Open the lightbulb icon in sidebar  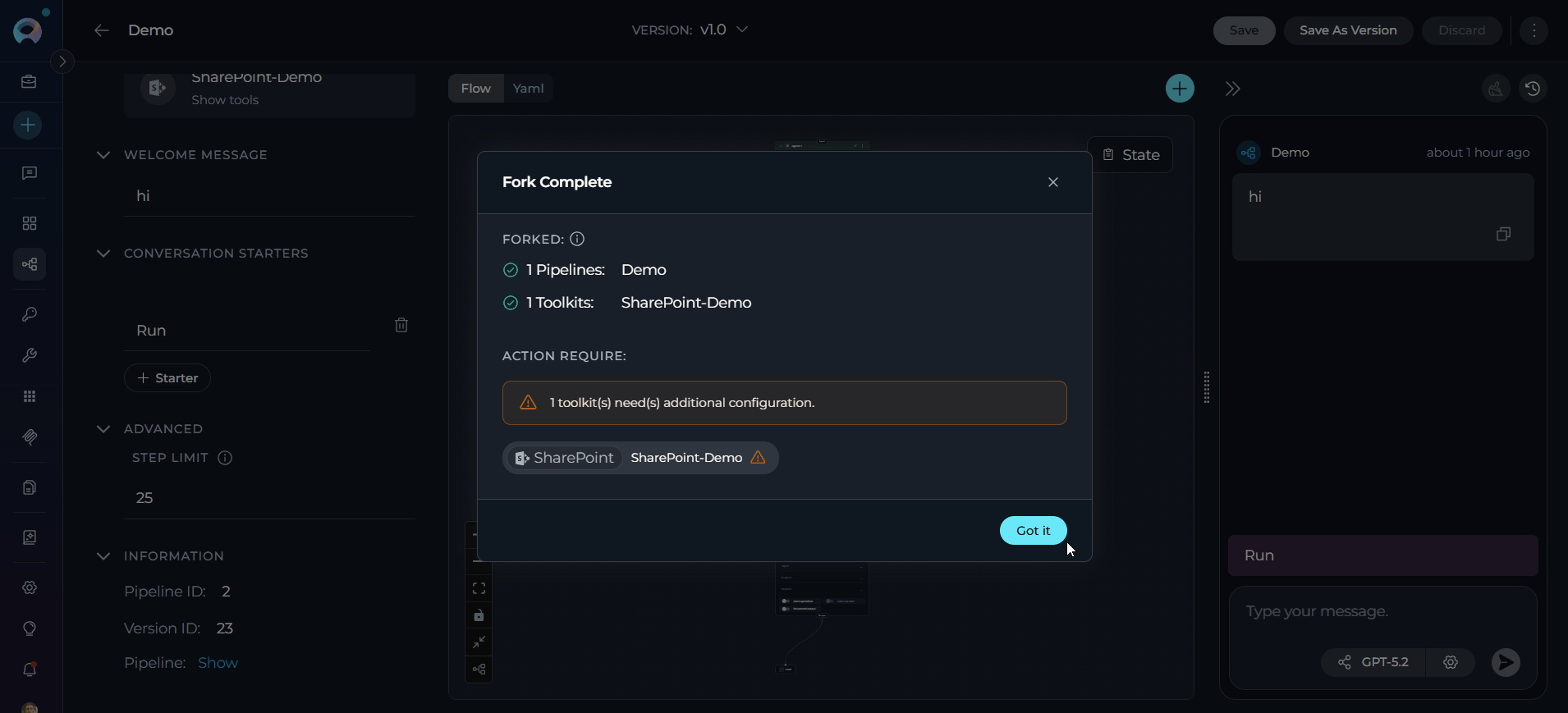pos(30,628)
